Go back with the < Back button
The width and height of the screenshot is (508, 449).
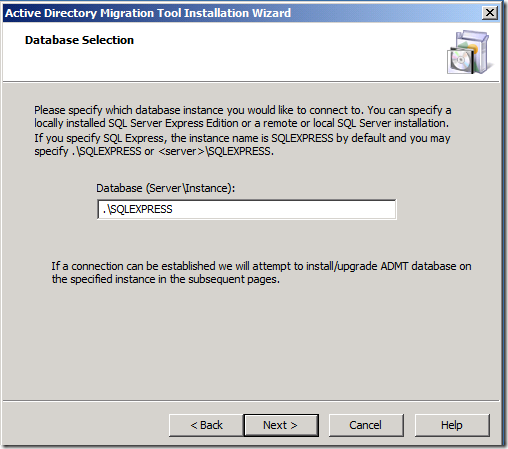tap(206, 425)
